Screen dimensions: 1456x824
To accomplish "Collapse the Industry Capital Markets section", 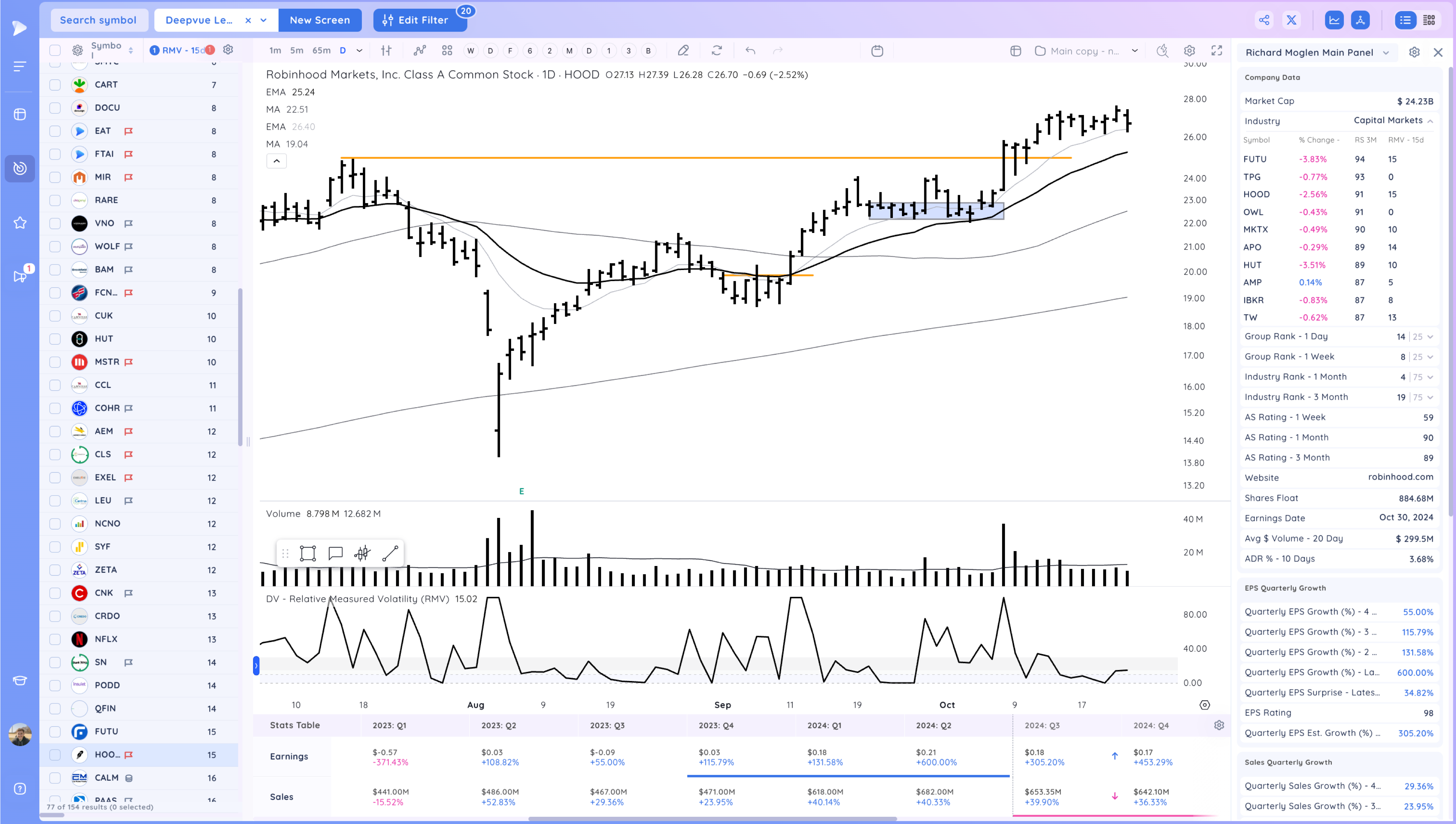I will 1430,120.
